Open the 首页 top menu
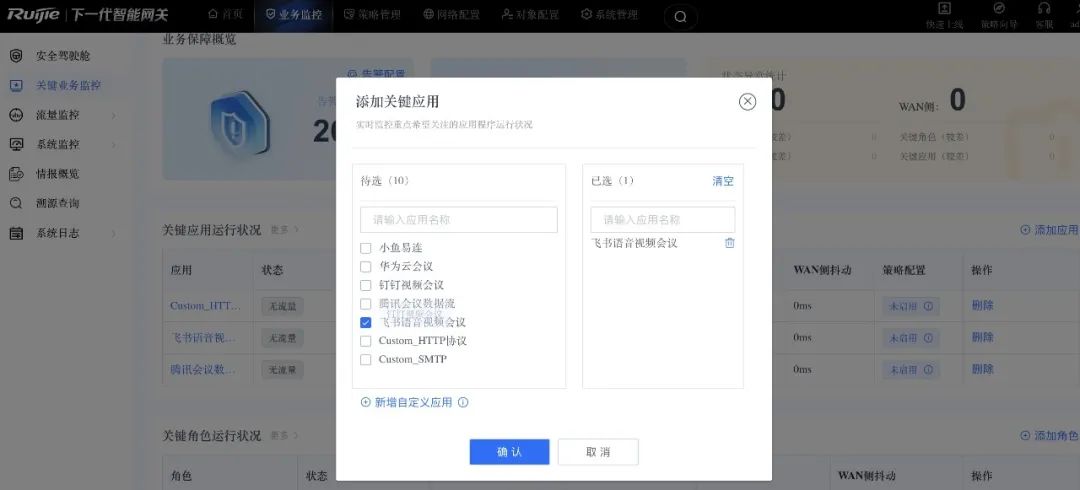The image size is (1080, 490). point(225,14)
